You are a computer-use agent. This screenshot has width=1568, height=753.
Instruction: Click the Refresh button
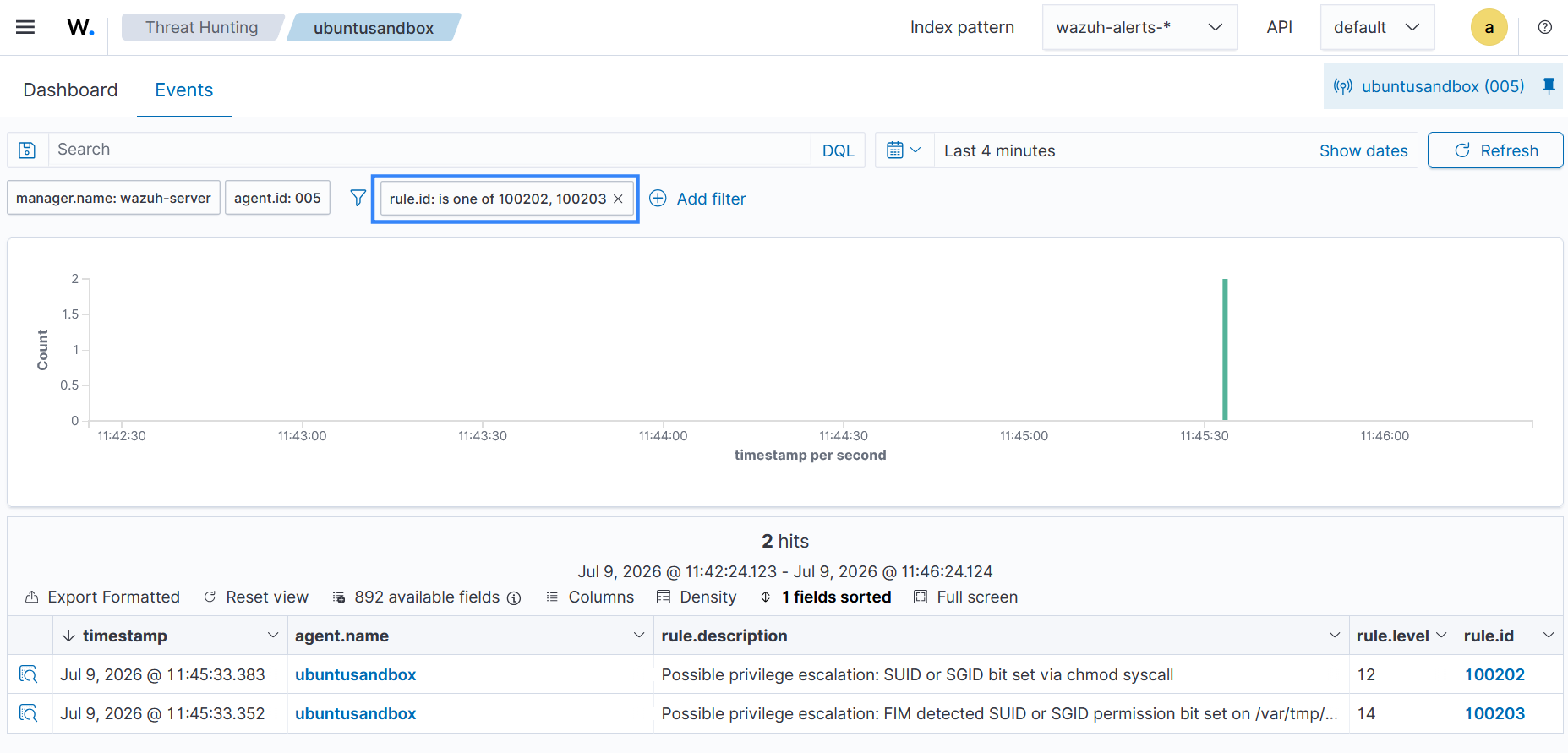[1495, 150]
